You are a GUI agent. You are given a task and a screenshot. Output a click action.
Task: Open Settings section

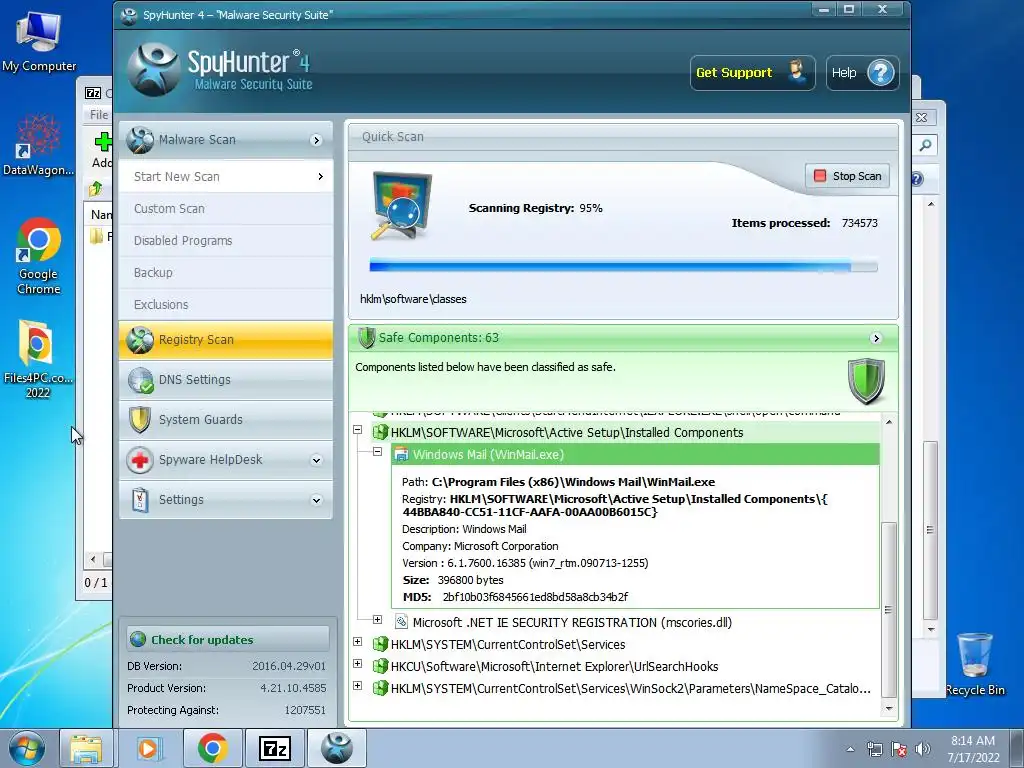226,500
